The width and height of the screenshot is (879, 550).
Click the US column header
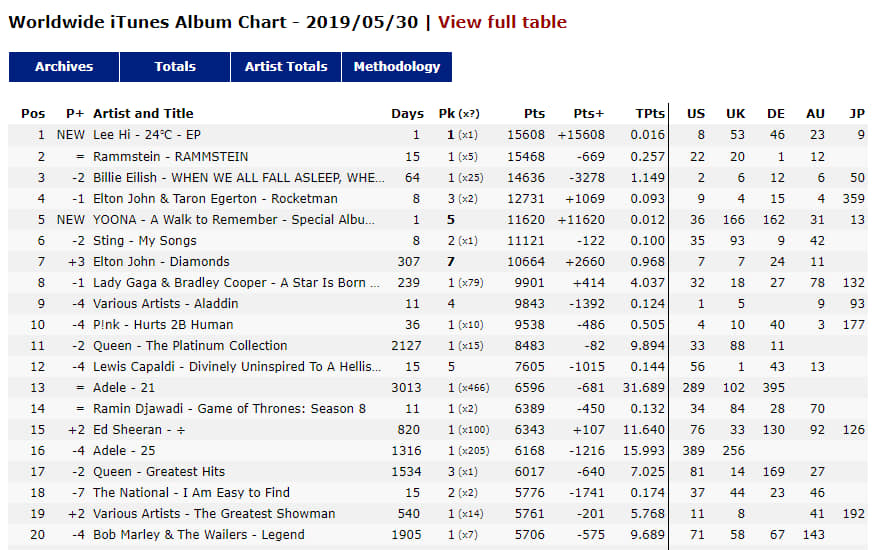[x=696, y=113]
